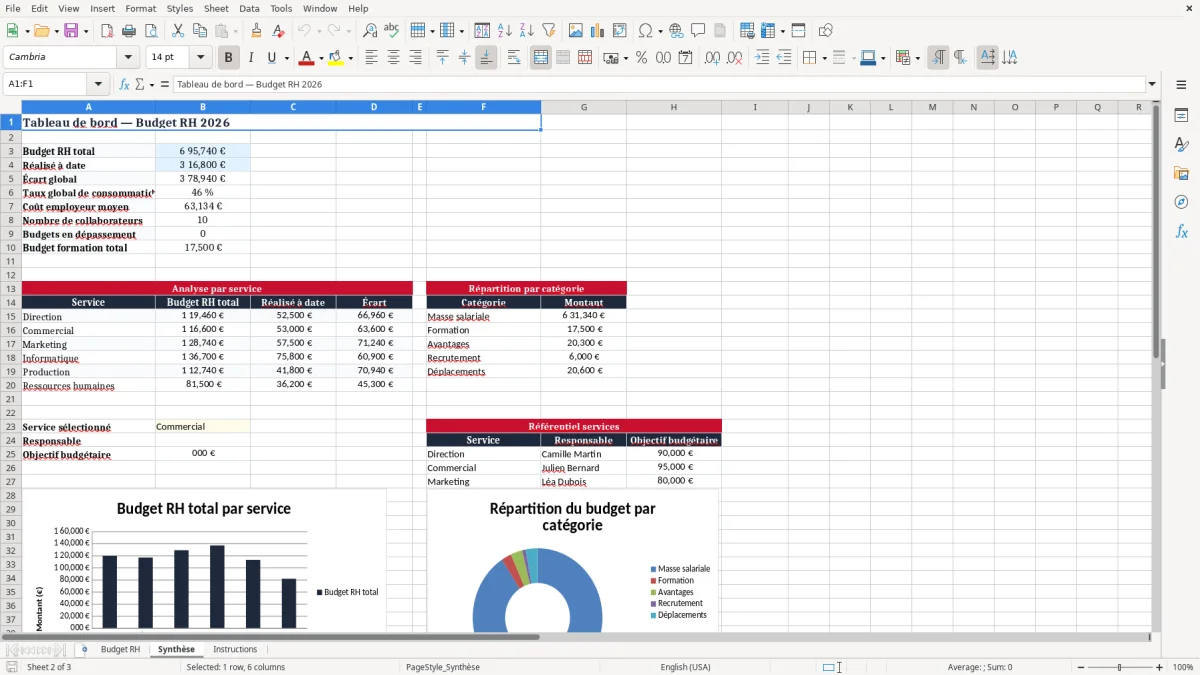This screenshot has width=1200, height=675.
Task: Export directly as PDF
Action: click(x=107, y=31)
